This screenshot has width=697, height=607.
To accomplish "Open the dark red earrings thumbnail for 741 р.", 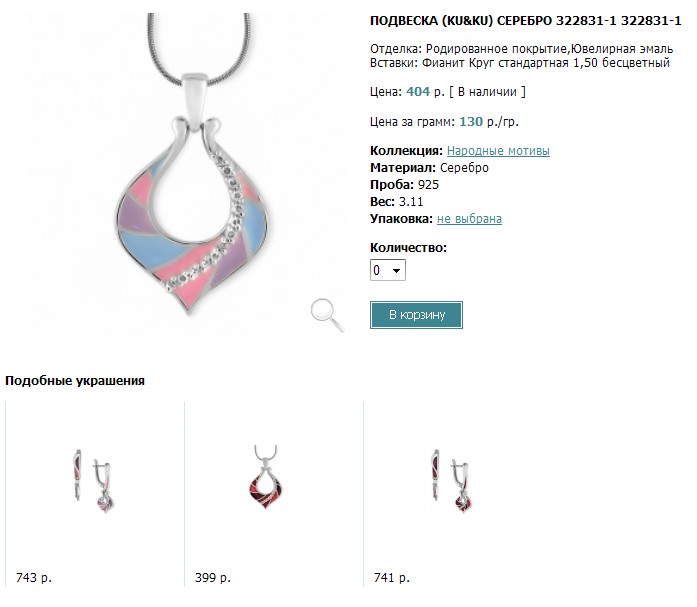I will (452, 481).
